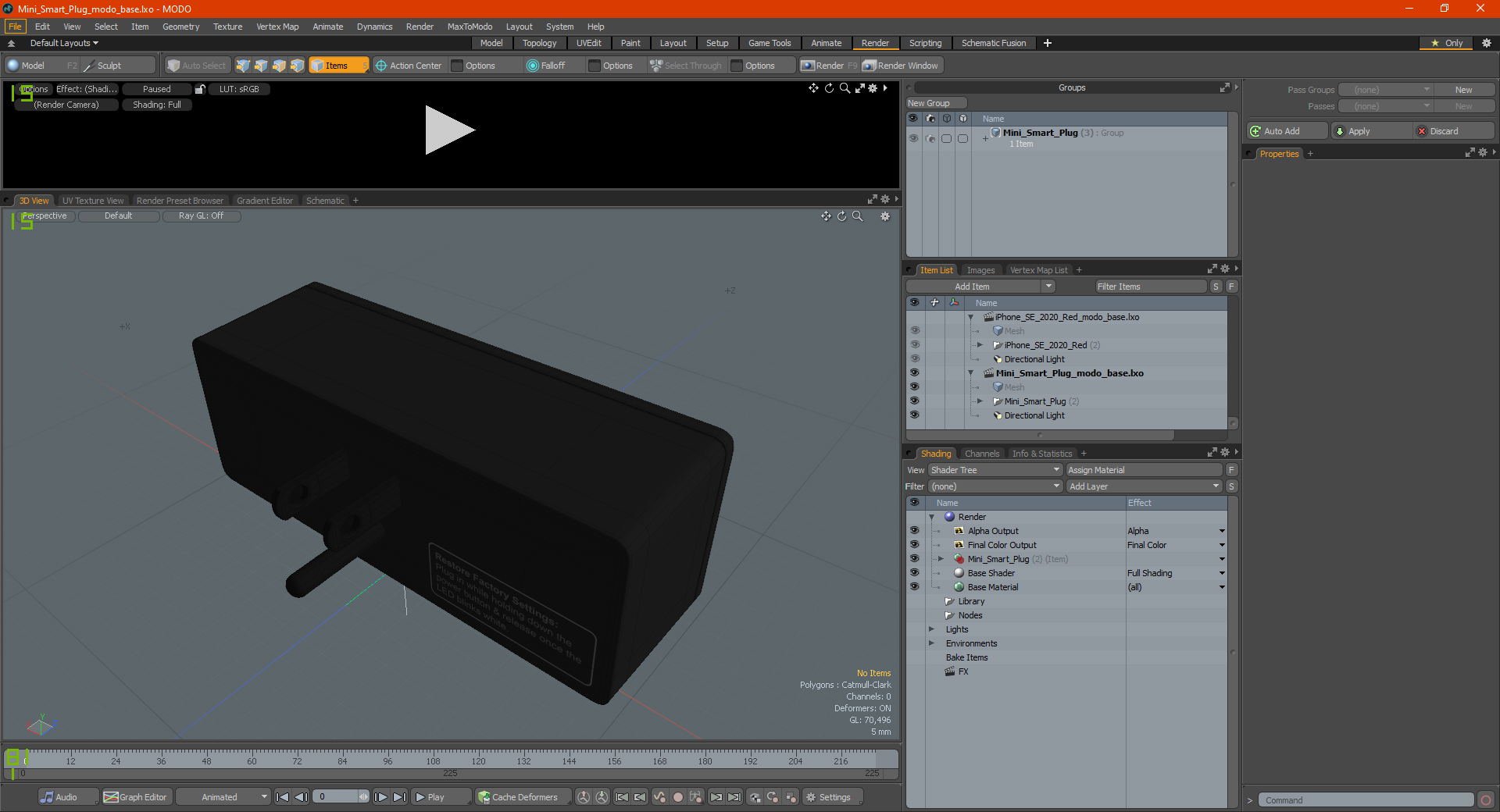Open the Falloff tool
Image resolution: width=1500 pixels, height=812 pixels.
tap(546, 66)
